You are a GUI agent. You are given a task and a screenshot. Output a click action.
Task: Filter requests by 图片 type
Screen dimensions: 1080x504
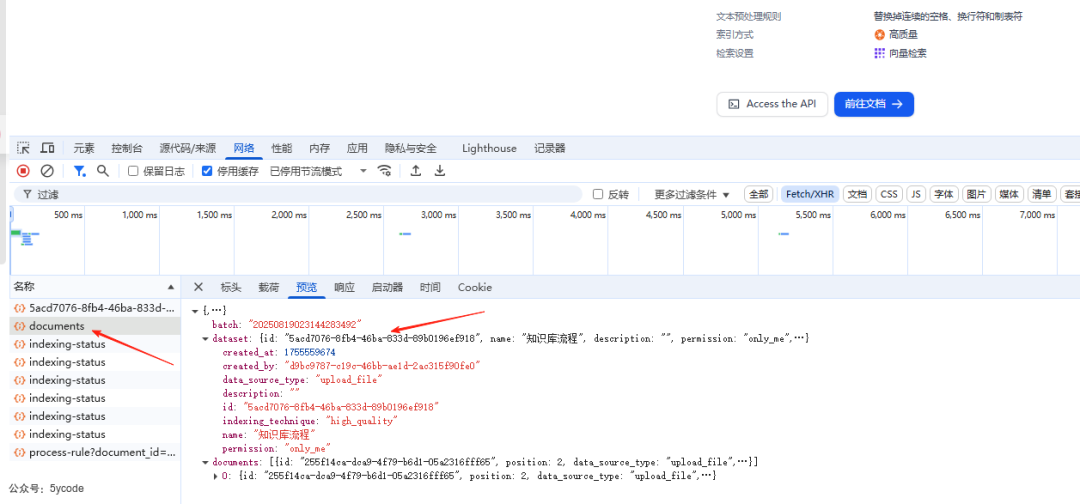tap(975, 194)
